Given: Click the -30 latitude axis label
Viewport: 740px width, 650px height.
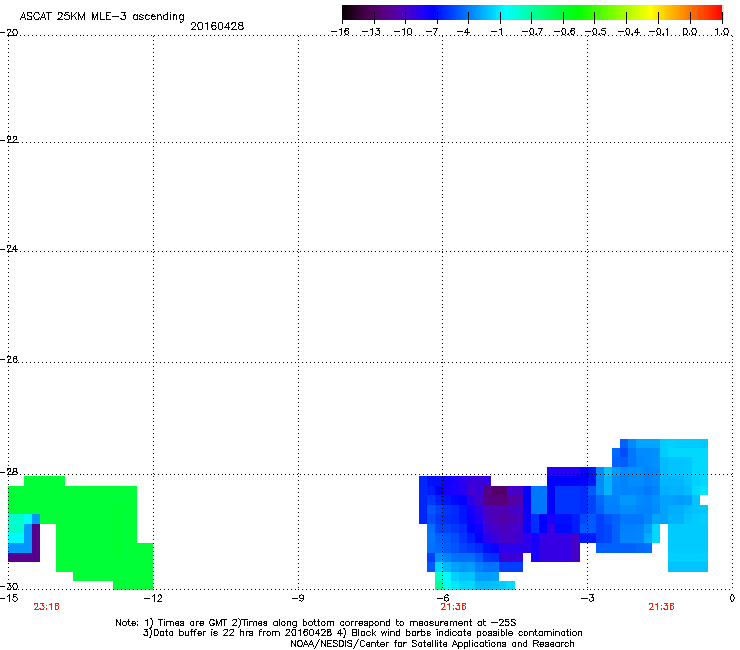Looking at the screenshot, I should point(9,587).
